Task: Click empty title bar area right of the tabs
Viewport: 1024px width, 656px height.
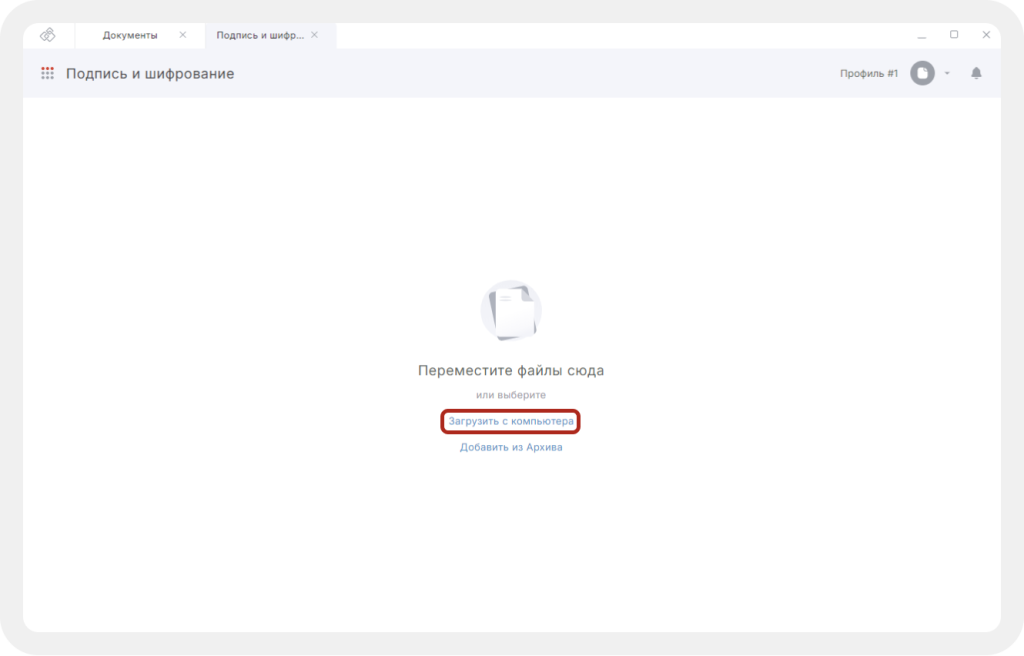Action: (x=620, y=35)
